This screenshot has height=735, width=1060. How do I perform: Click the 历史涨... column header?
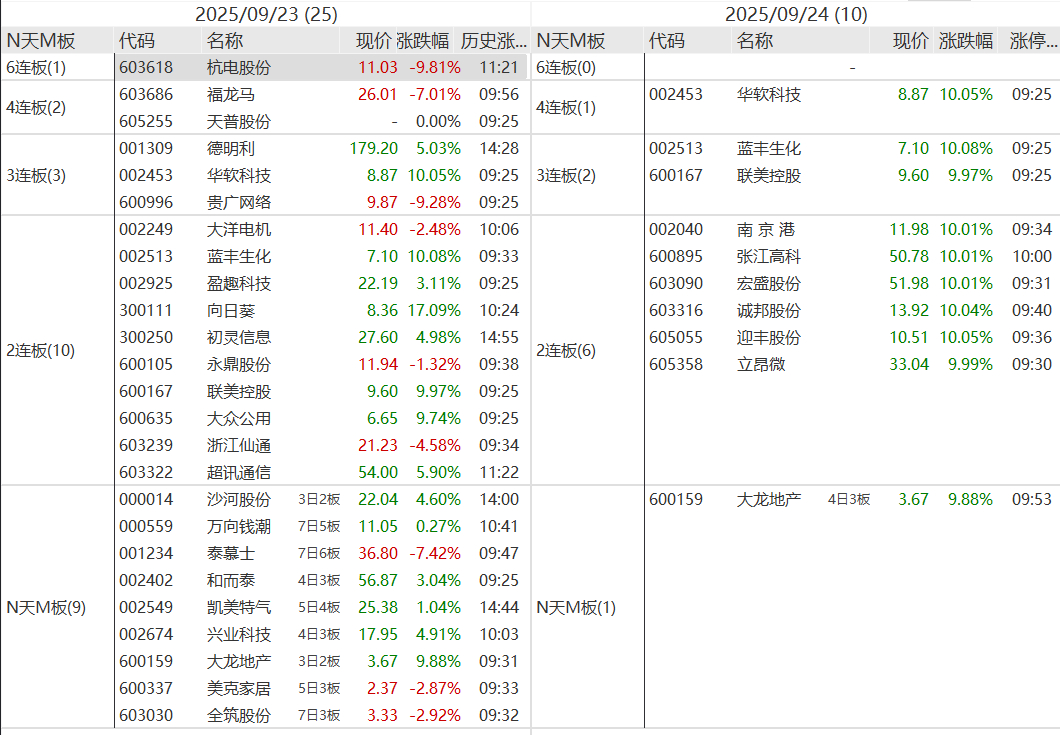click(493, 41)
